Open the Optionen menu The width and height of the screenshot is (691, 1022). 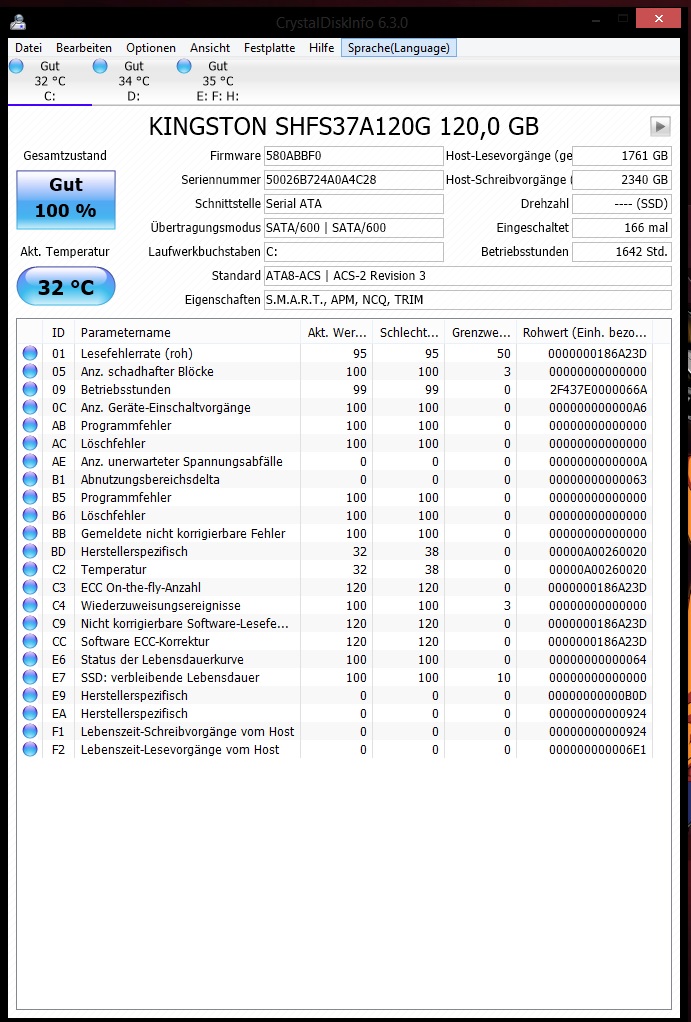pos(151,48)
